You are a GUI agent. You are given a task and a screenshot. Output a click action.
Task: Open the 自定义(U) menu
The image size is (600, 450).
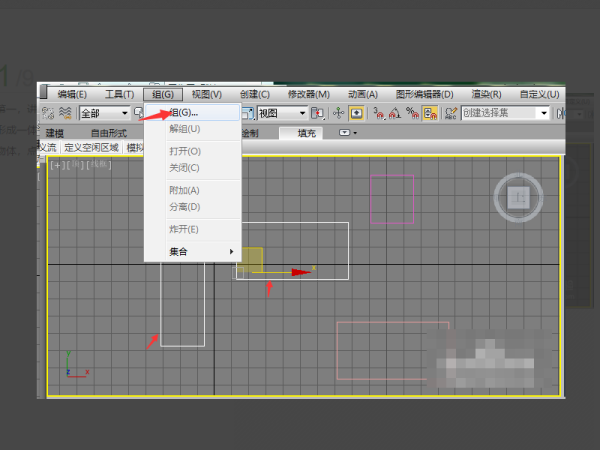tap(540, 94)
